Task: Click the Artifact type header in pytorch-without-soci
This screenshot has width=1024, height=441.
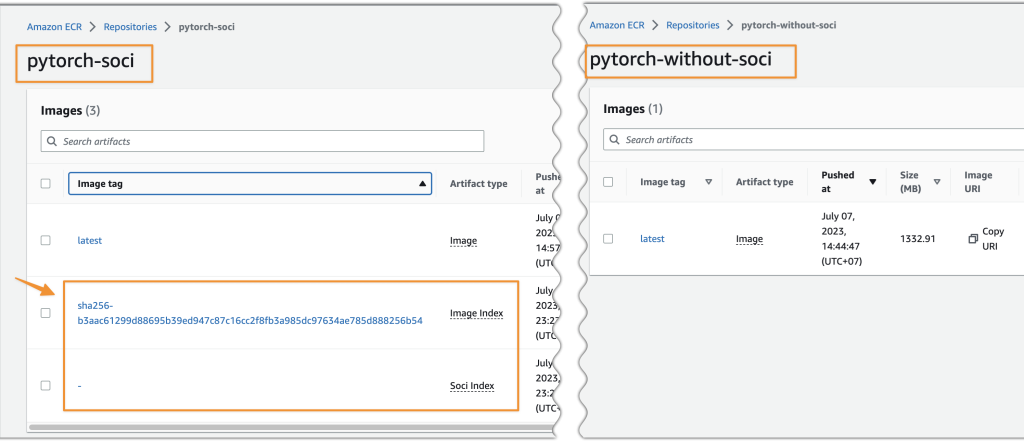Action: click(x=765, y=182)
